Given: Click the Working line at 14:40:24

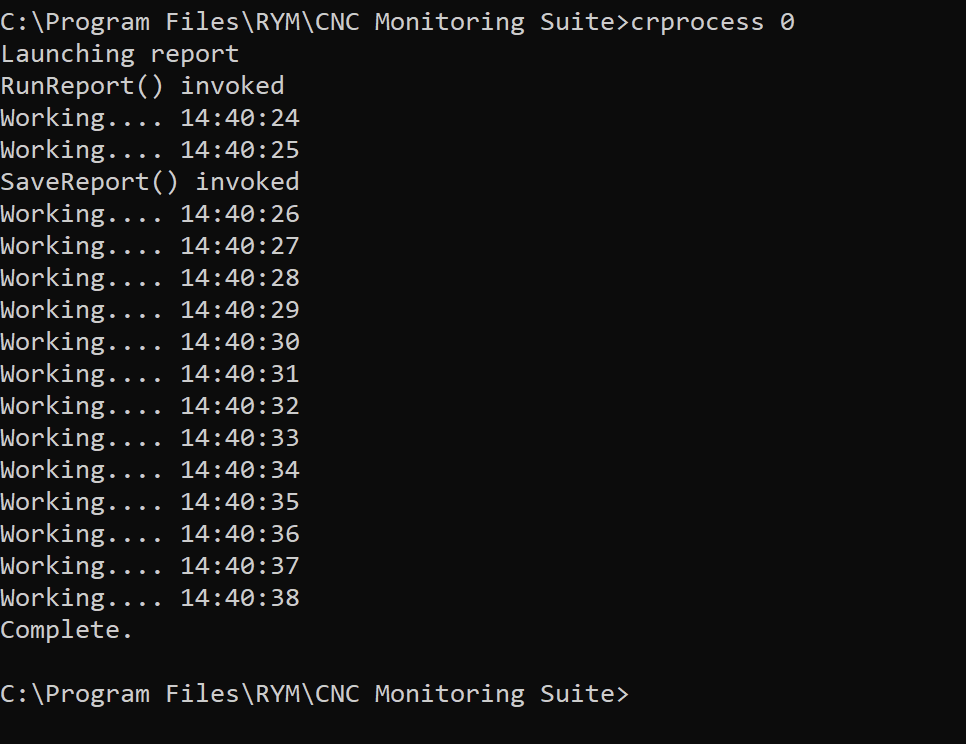Looking at the screenshot, I should click(150, 118).
